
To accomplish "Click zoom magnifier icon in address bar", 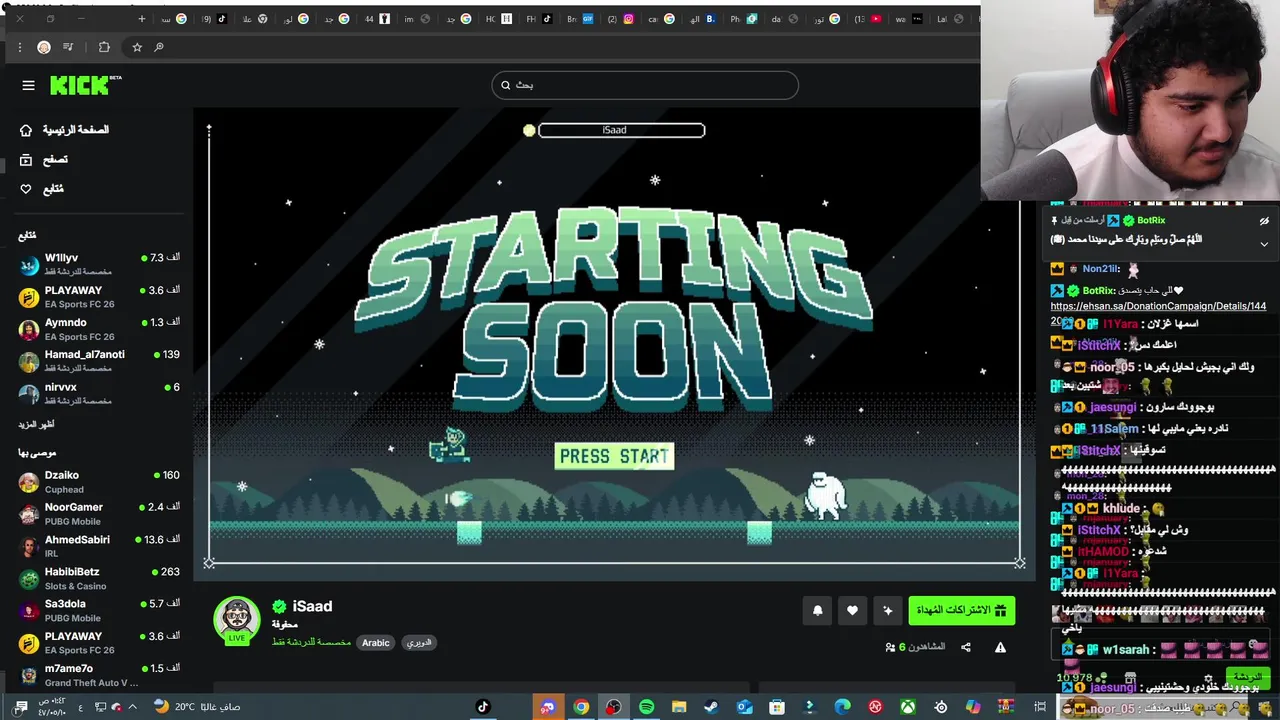I will (159, 47).
